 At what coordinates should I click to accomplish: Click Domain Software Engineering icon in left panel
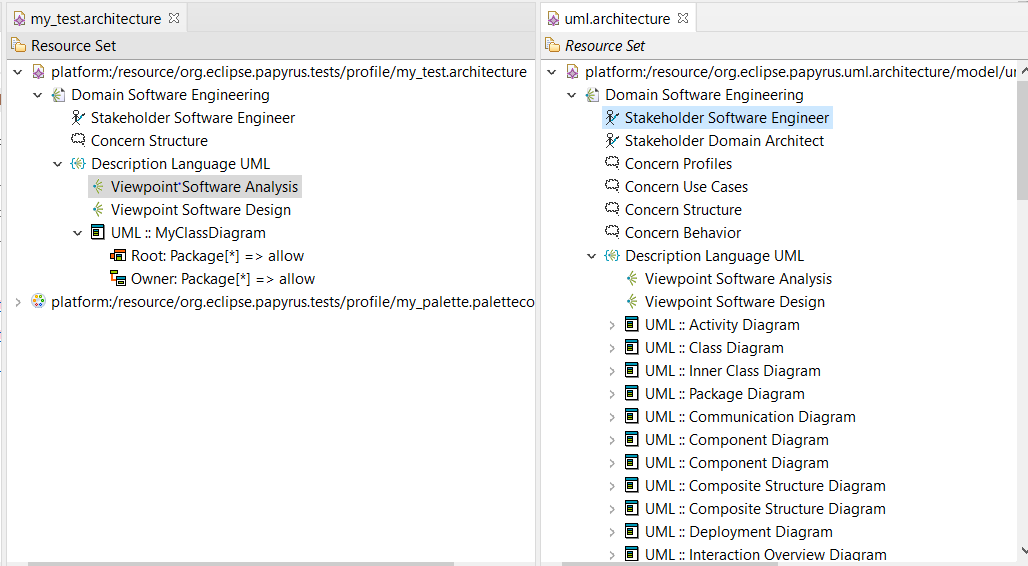[58, 94]
